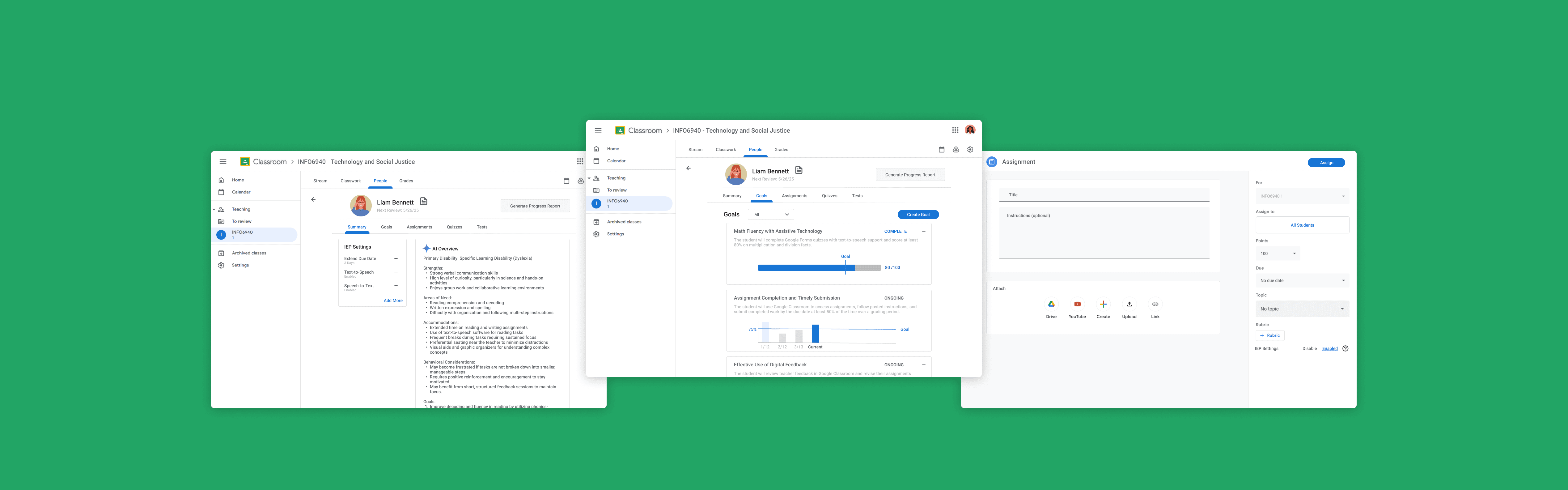Click the Upload attachment icon
The width and height of the screenshot is (1568, 490).
coord(1129,304)
